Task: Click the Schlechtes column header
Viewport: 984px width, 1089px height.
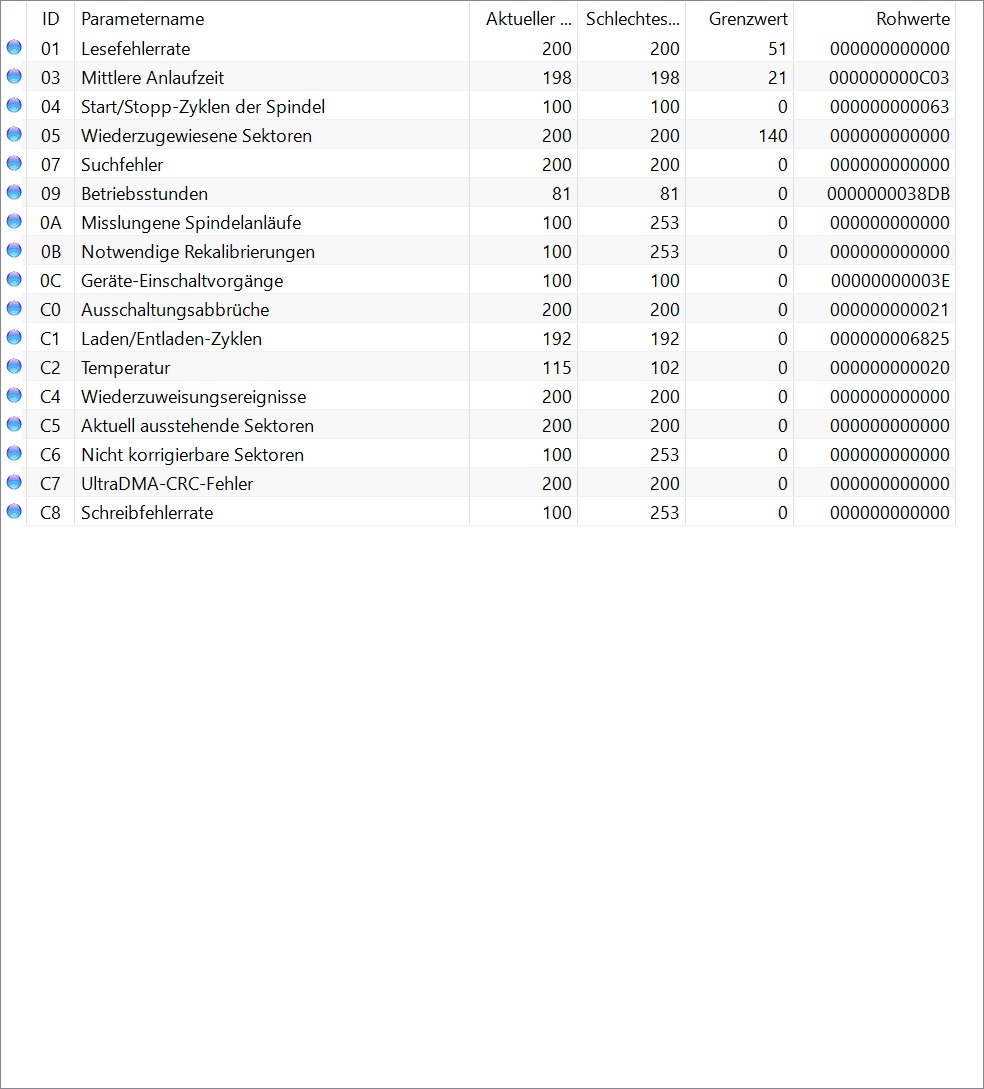Action: (x=631, y=19)
